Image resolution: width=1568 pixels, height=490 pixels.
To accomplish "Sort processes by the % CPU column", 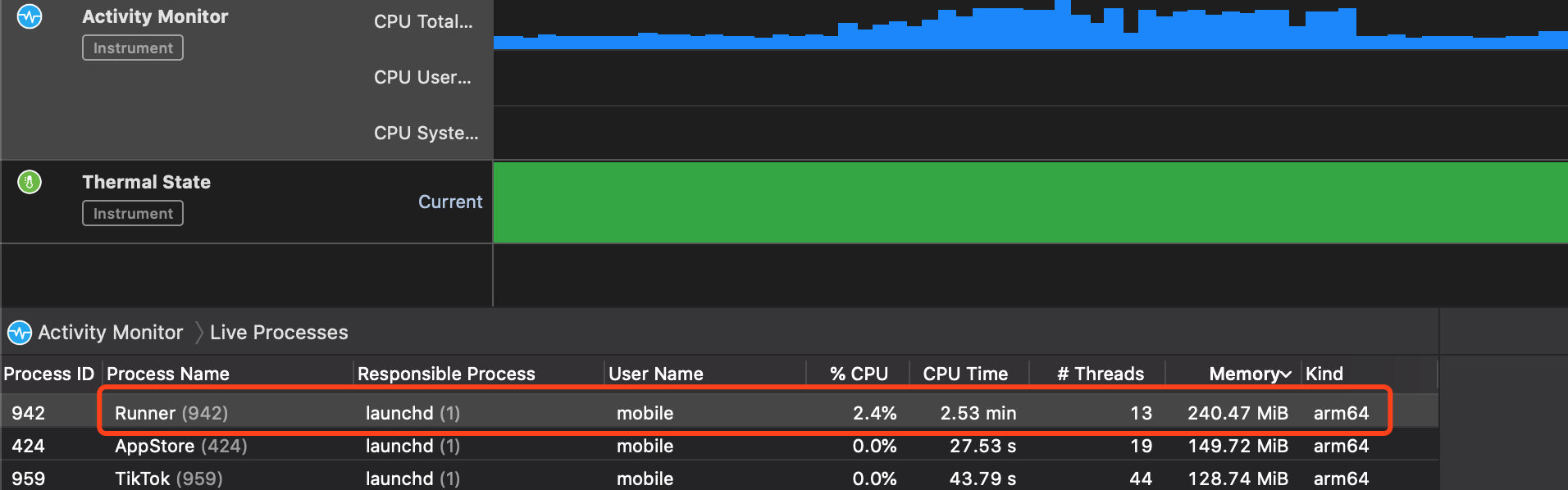I will tap(858, 373).
